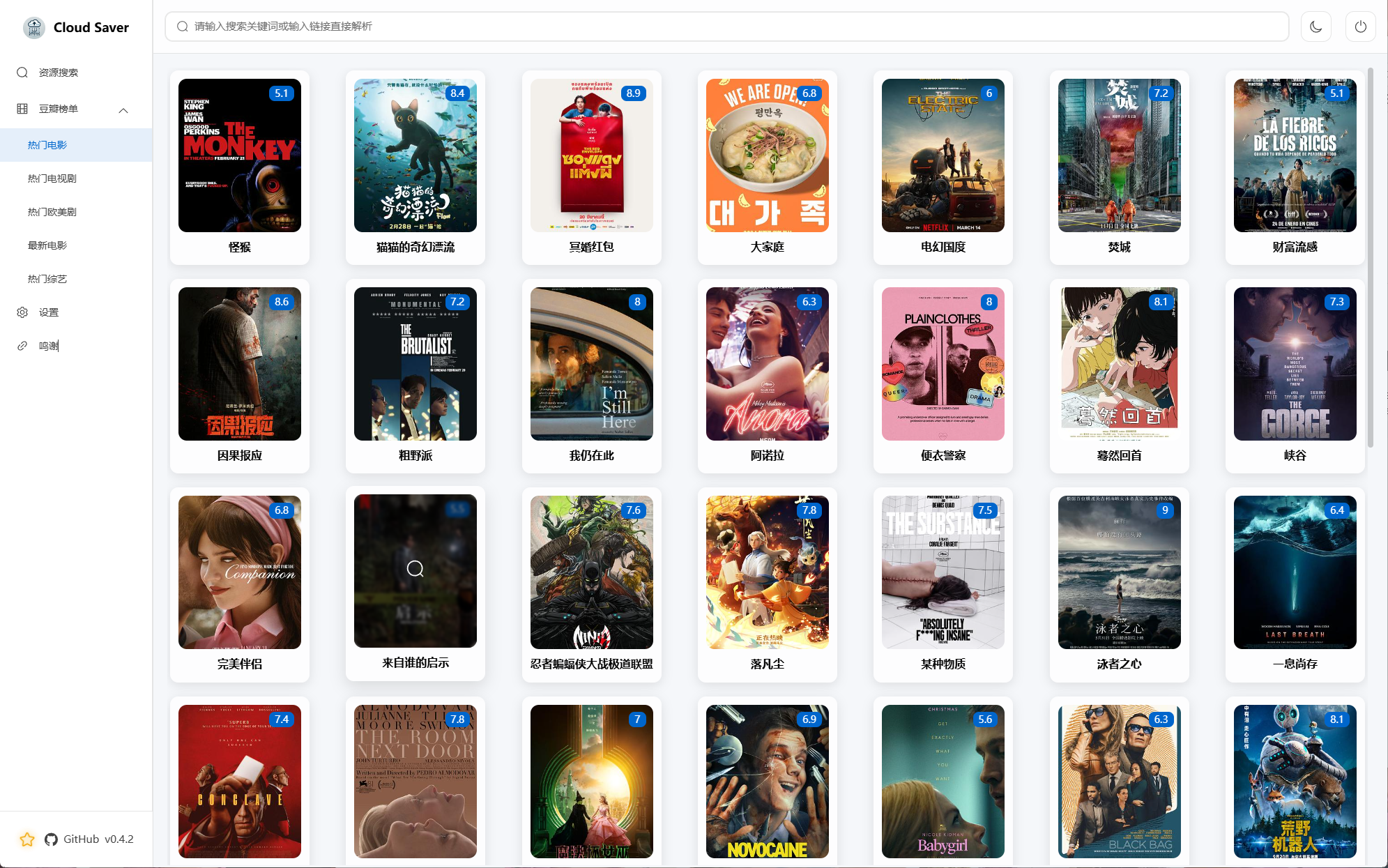
Task: Click the power logout icon
Action: [1360, 26]
